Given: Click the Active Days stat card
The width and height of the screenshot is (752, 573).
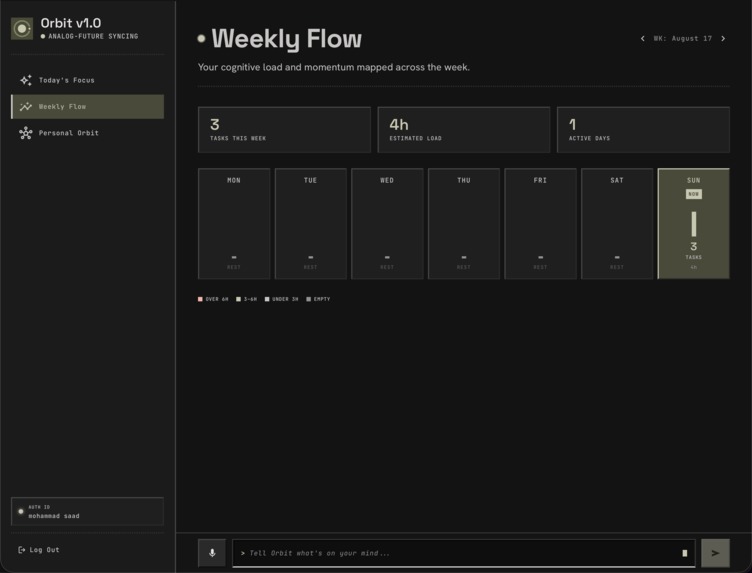Looking at the screenshot, I should [643, 130].
